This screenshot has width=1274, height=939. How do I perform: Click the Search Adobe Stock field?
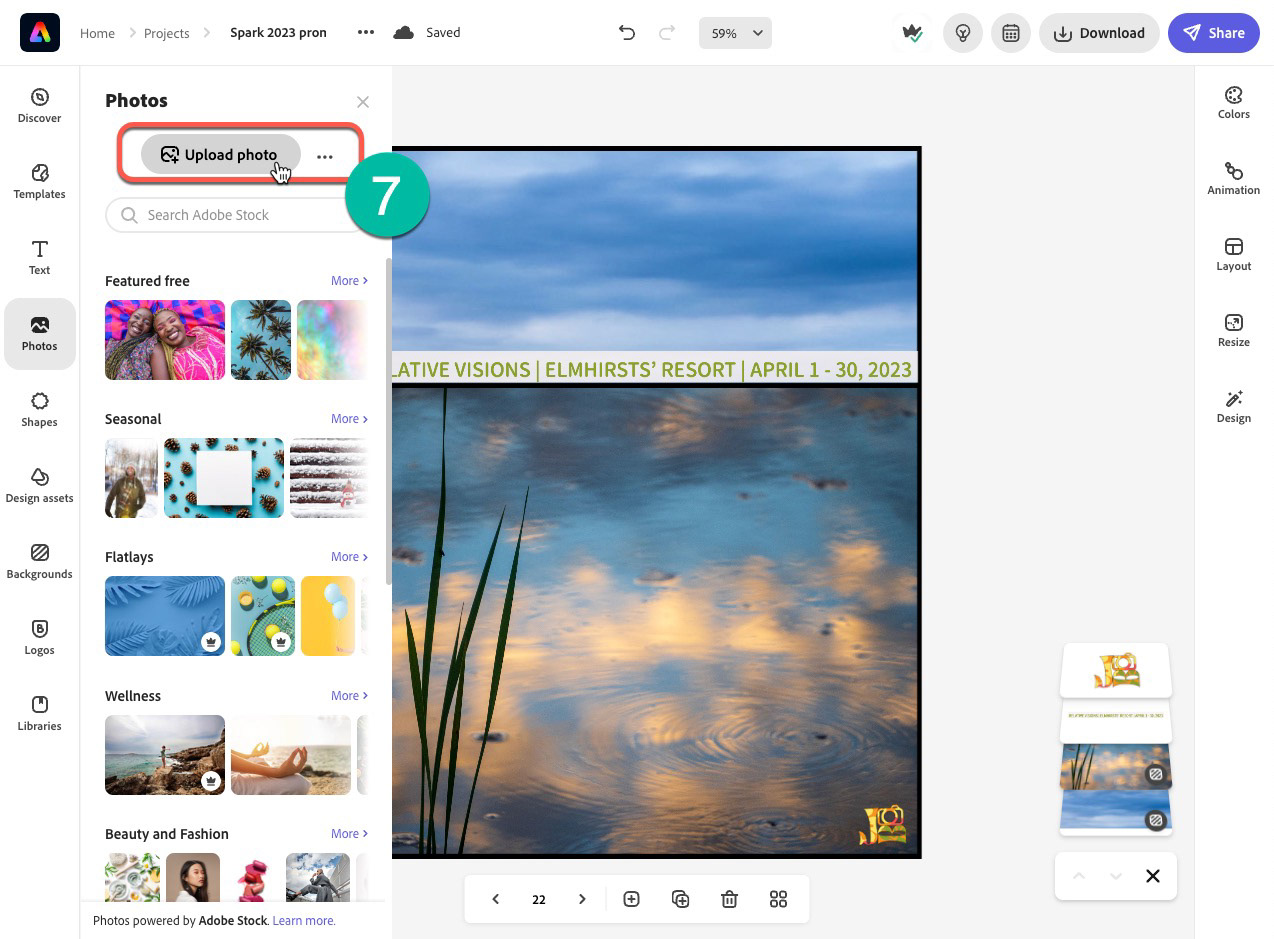235,215
